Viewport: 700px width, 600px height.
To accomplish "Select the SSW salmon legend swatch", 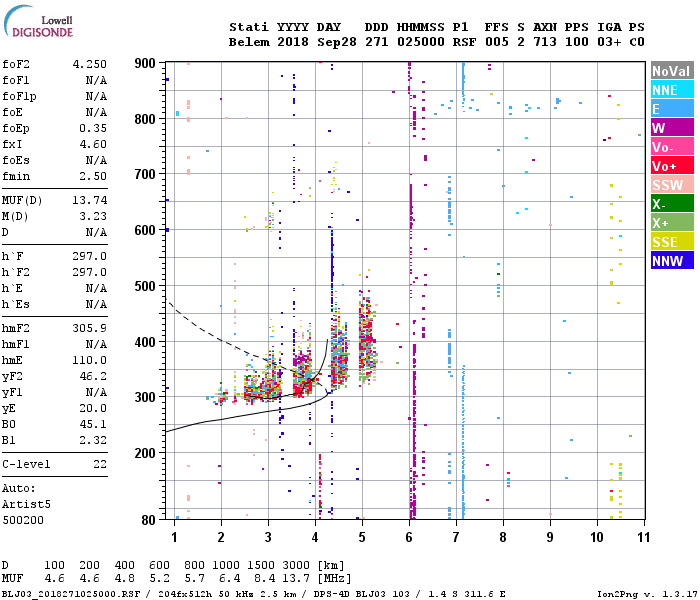I will (672, 185).
